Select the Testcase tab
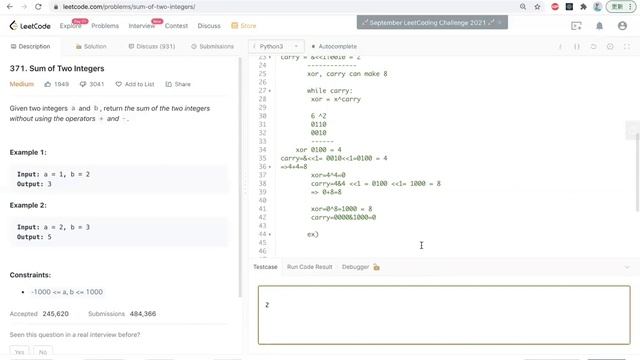This screenshot has width=640, height=360. [x=265, y=267]
